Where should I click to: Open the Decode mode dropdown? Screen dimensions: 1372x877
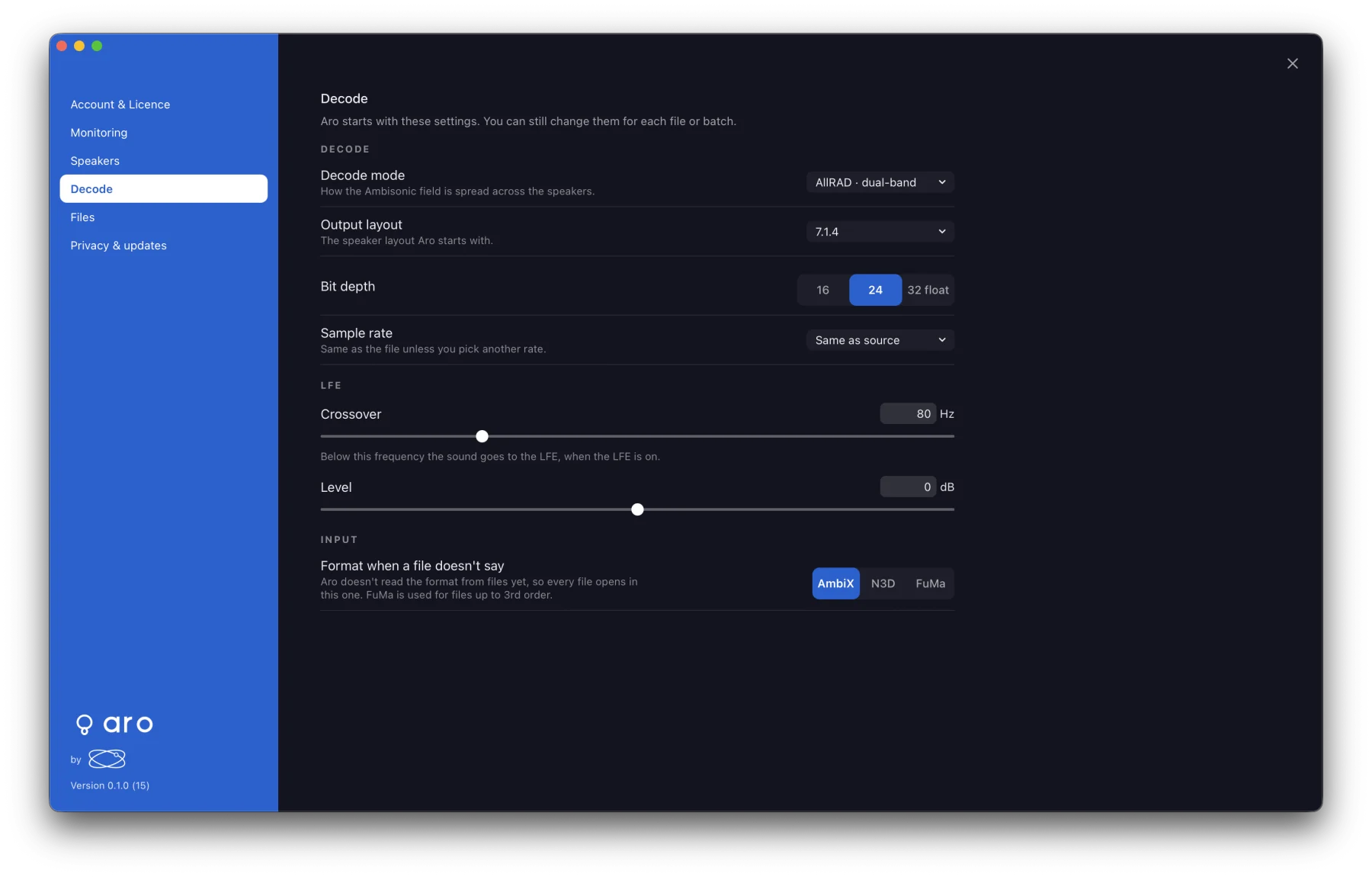pyautogui.click(x=880, y=182)
